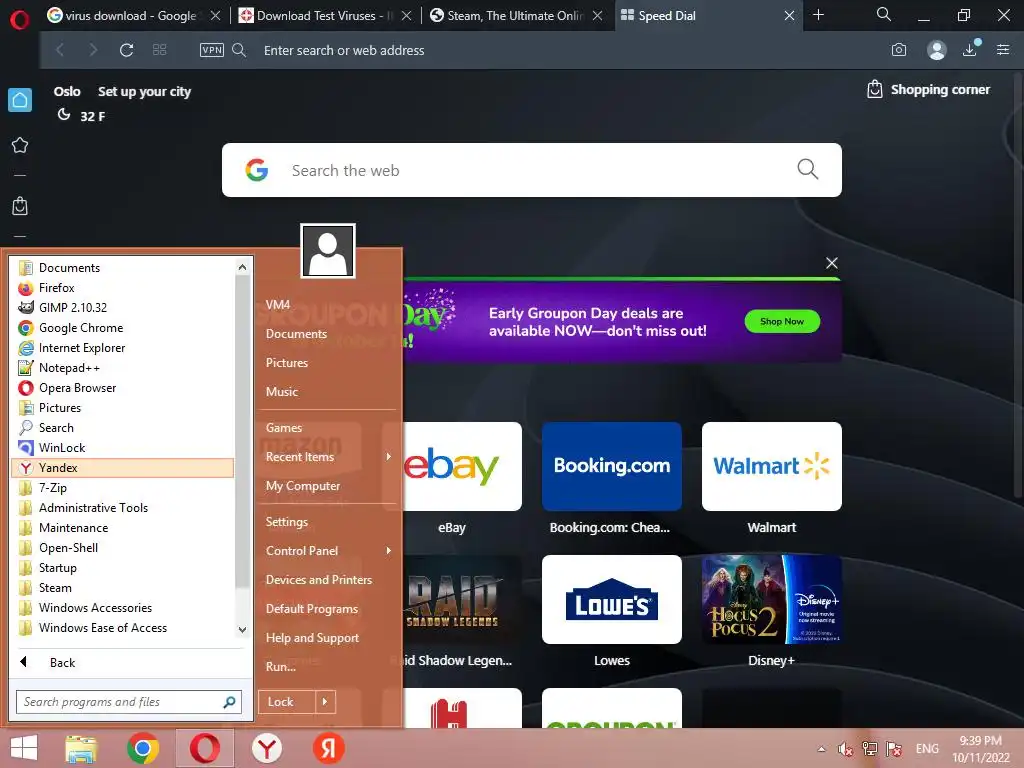Launch Firefox from the start menu
Viewport: 1024px width, 768px height.
pos(123,288)
